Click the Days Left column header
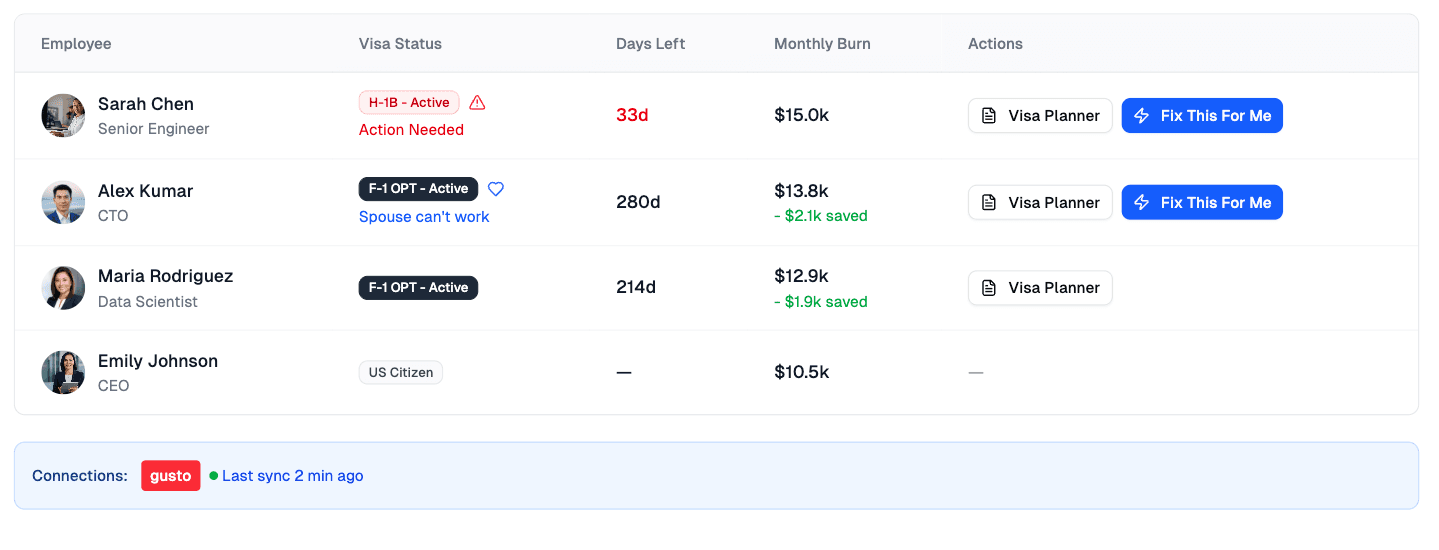This screenshot has height=550, width=1439. [x=650, y=44]
